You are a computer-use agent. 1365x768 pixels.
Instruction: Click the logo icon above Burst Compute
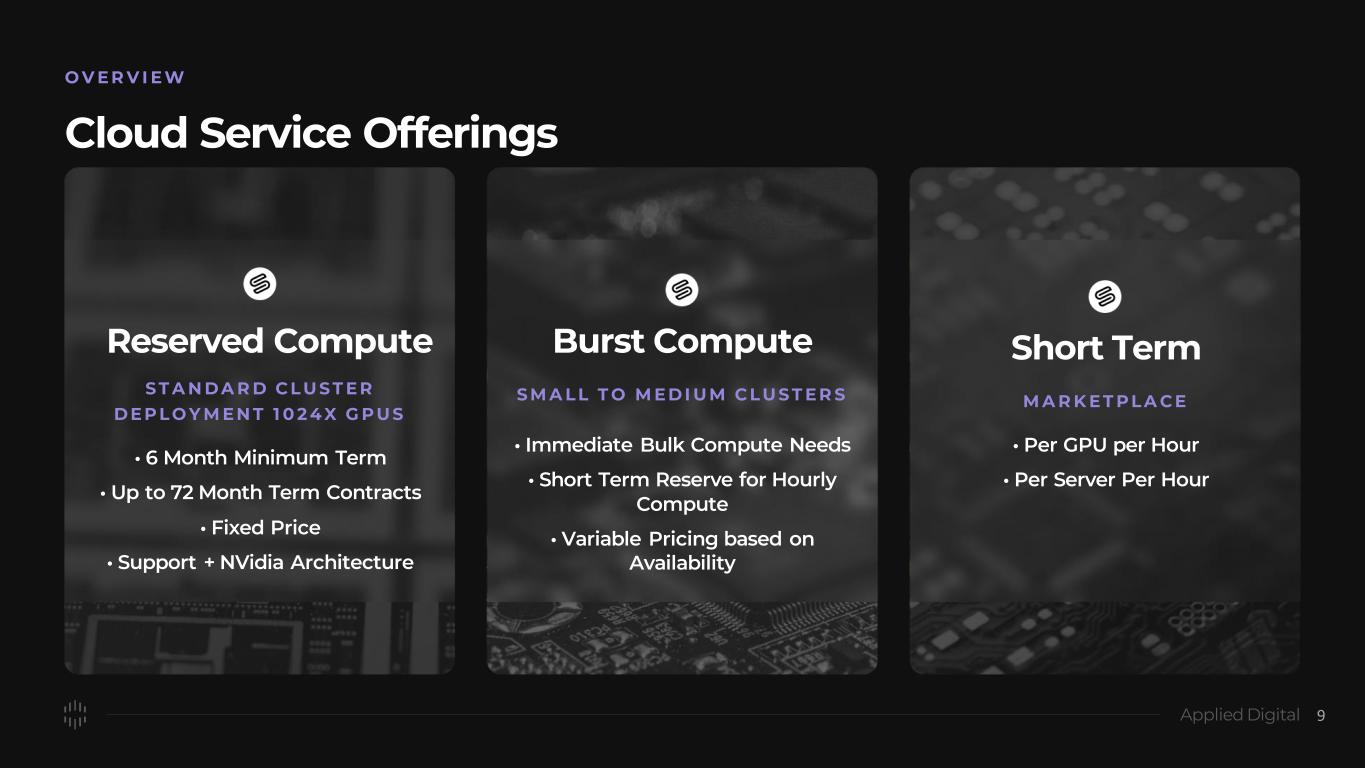point(682,290)
